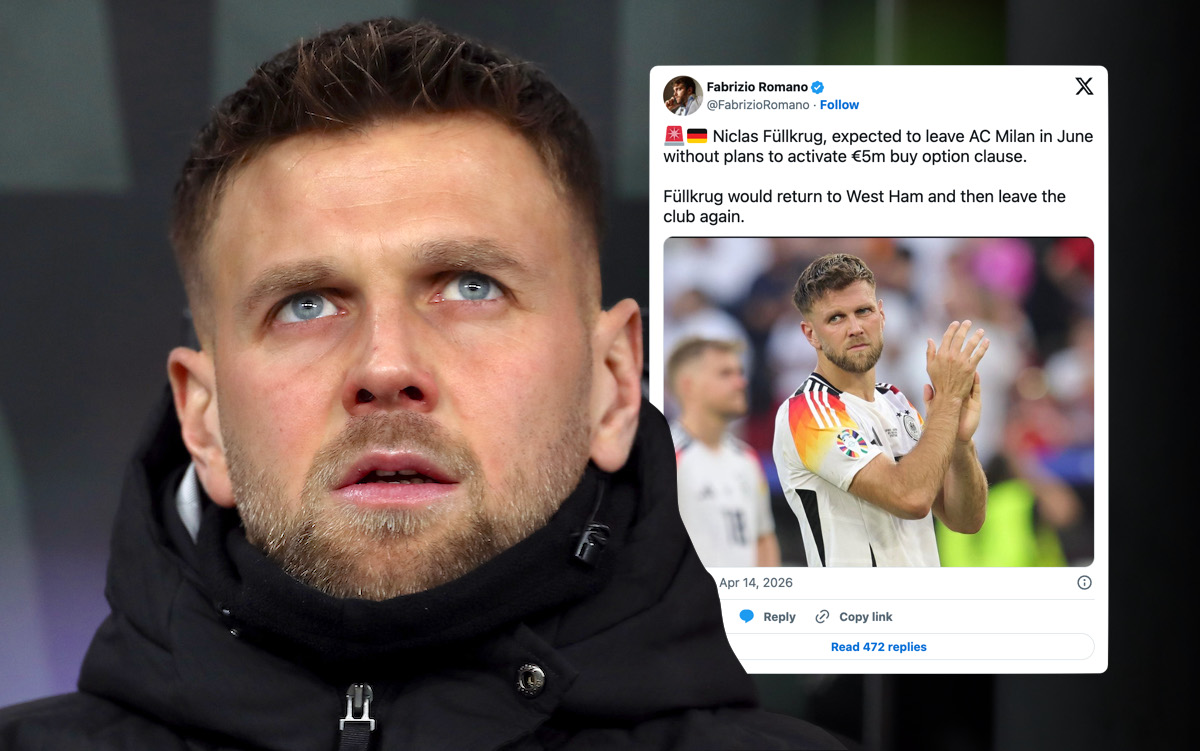Expand the Füllkrug applauding tweet photo
The image size is (1200, 751).
tap(878, 402)
